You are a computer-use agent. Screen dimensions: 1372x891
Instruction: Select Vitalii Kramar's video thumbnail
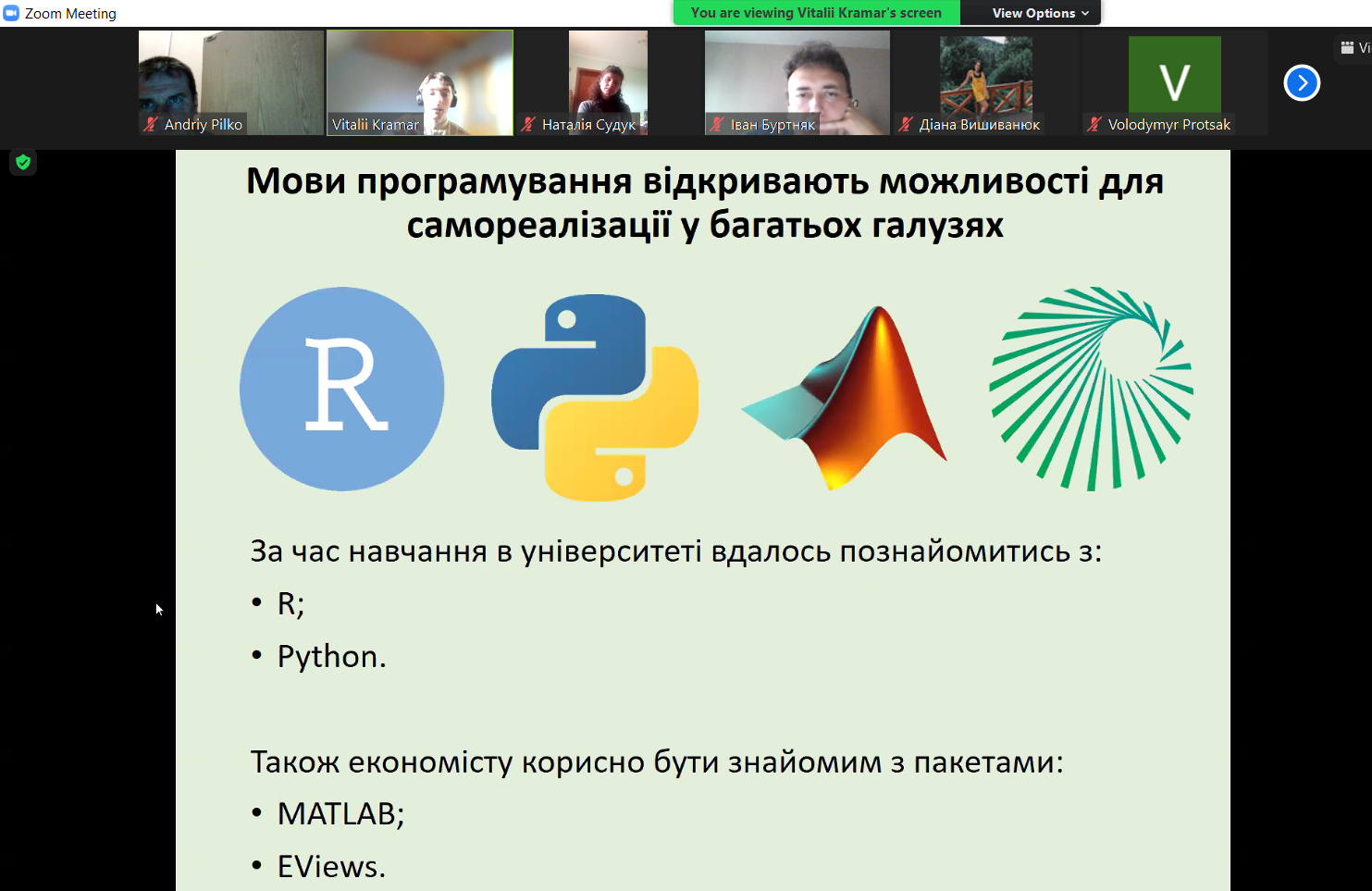420,83
